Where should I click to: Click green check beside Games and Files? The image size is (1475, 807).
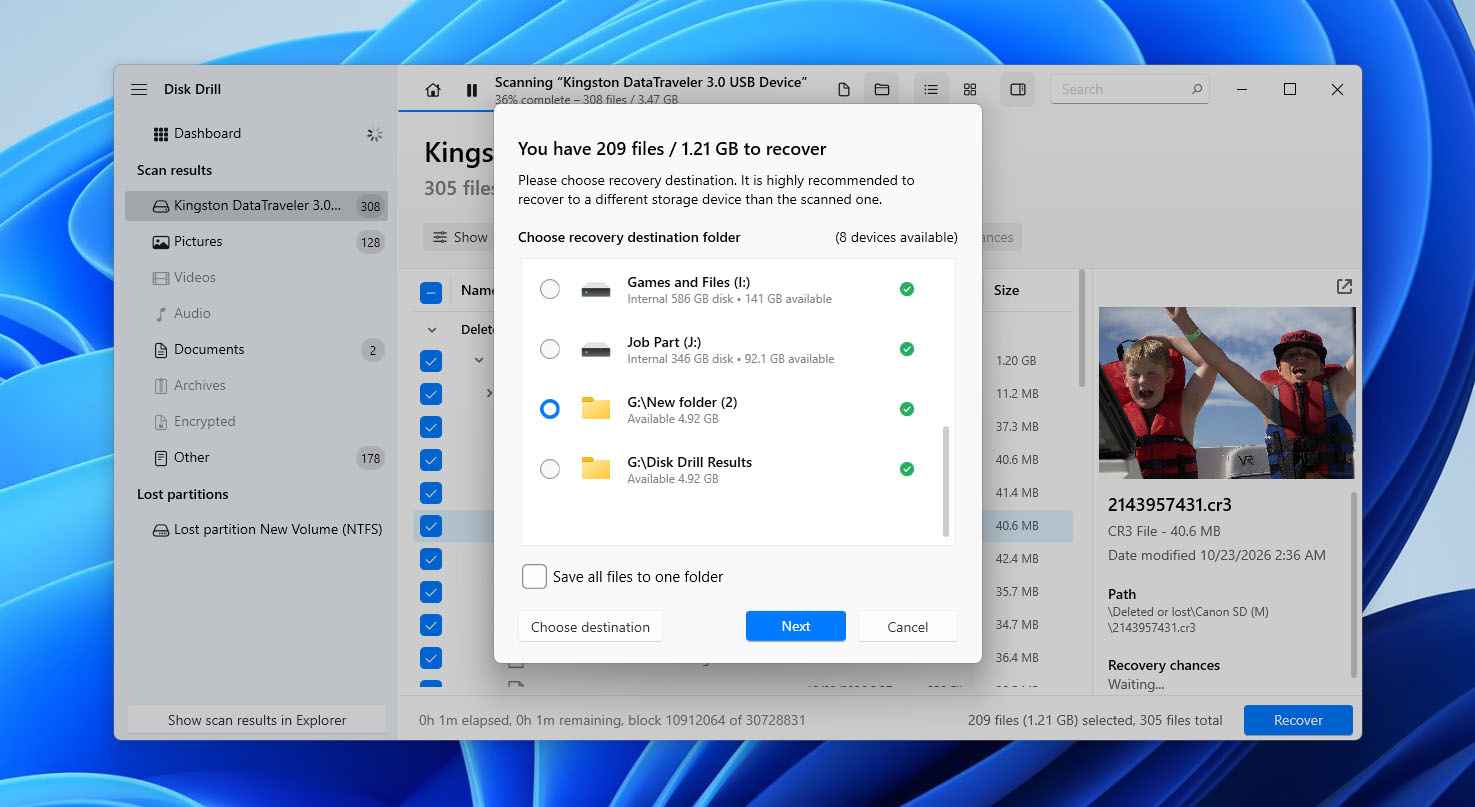[906, 289]
